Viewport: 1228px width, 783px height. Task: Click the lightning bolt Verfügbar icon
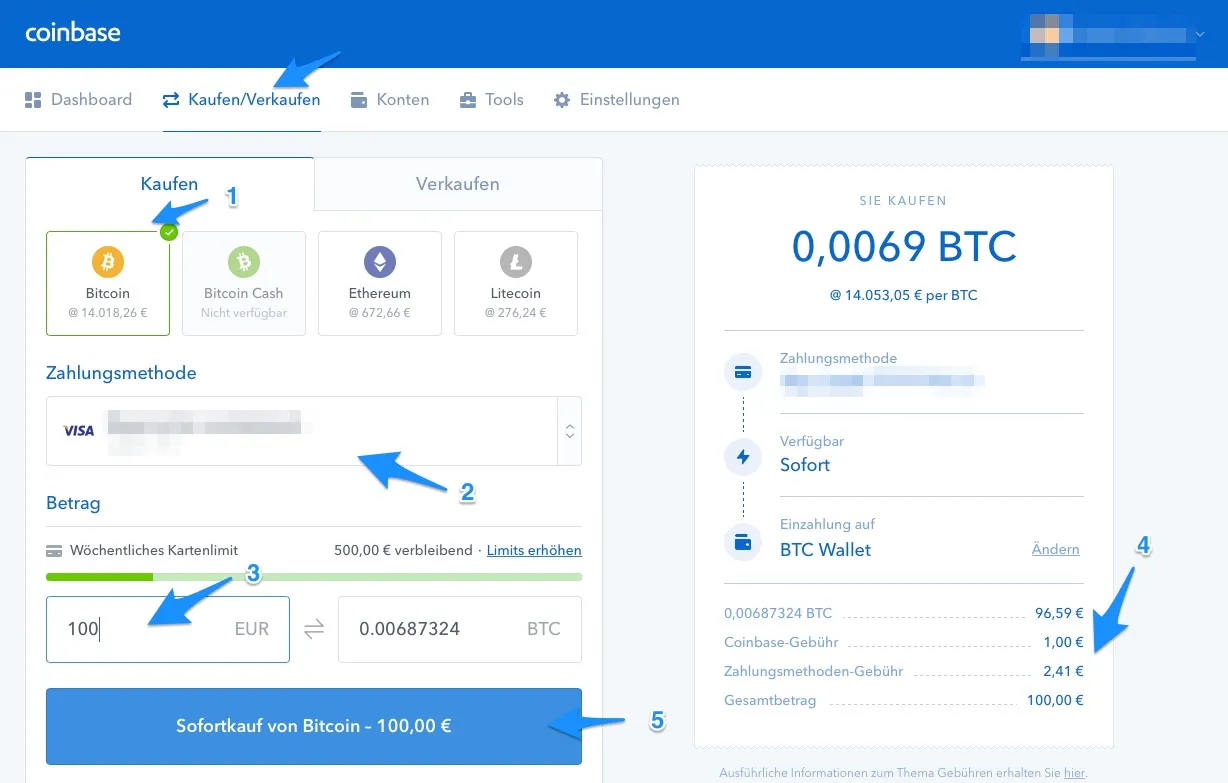click(743, 456)
